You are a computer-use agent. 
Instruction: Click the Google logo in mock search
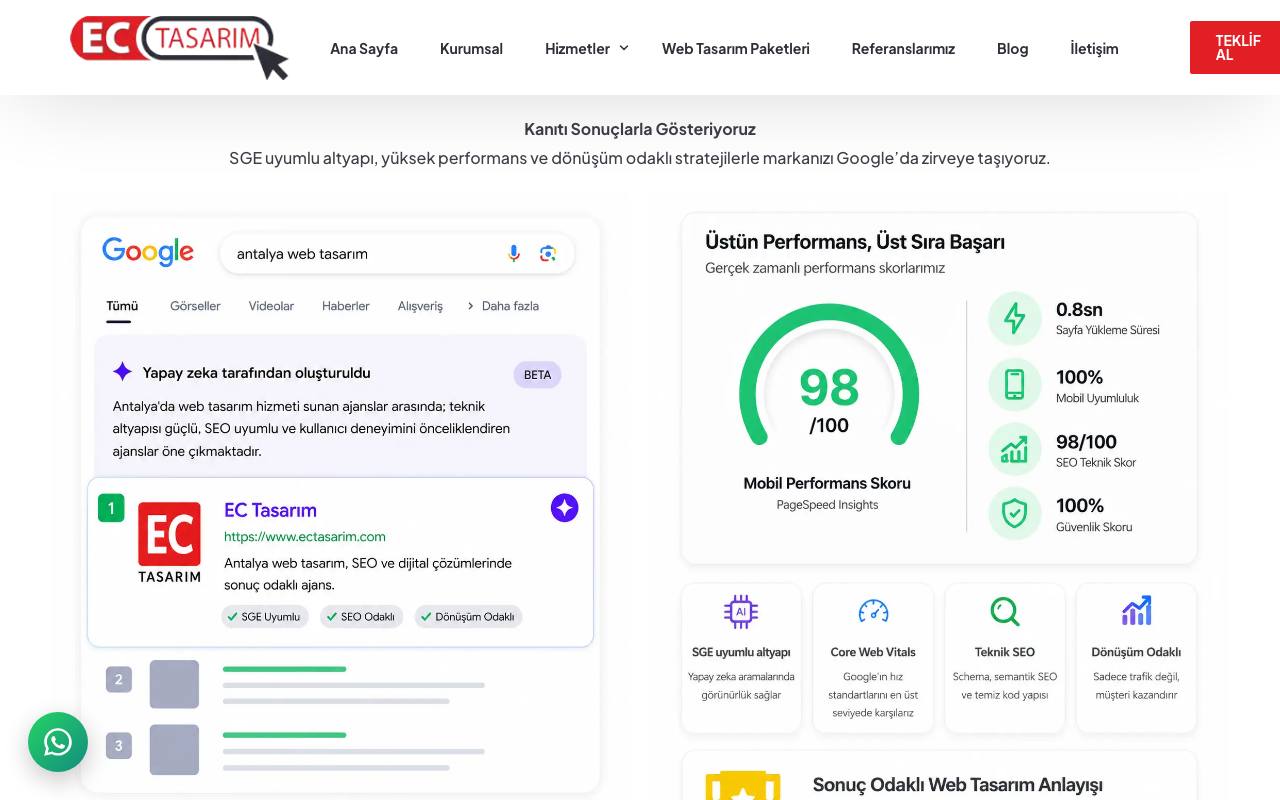click(x=148, y=252)
